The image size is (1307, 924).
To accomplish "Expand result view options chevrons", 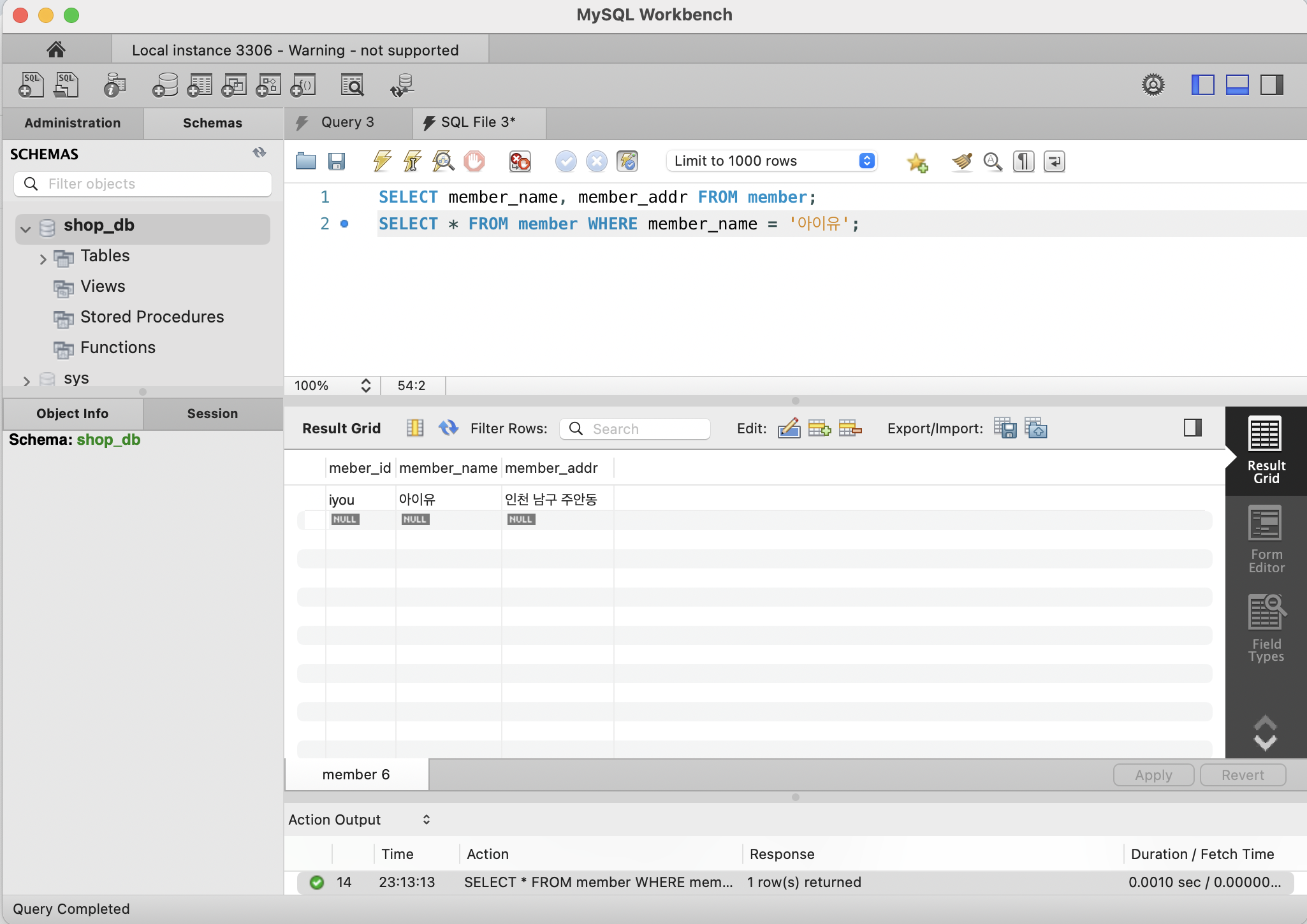I will pos(1265,733).
